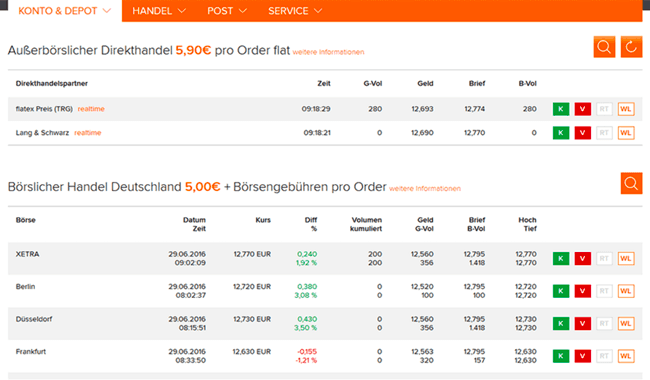The width and height of the screenshot is (650, 380).
Task: Click RT button in Frankfurt row
Action: (x=604, y=356)
